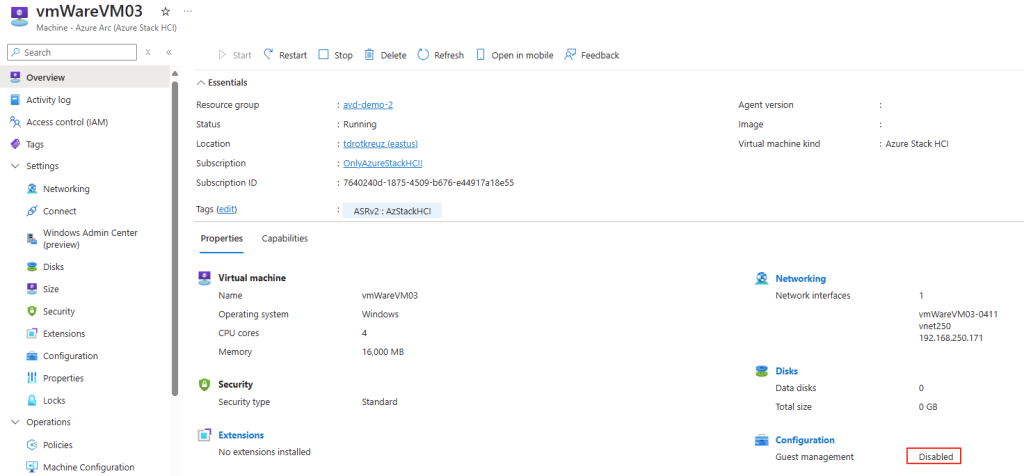Click the Restart toolbar icon
1024x476 pixels.
(268, 55)
